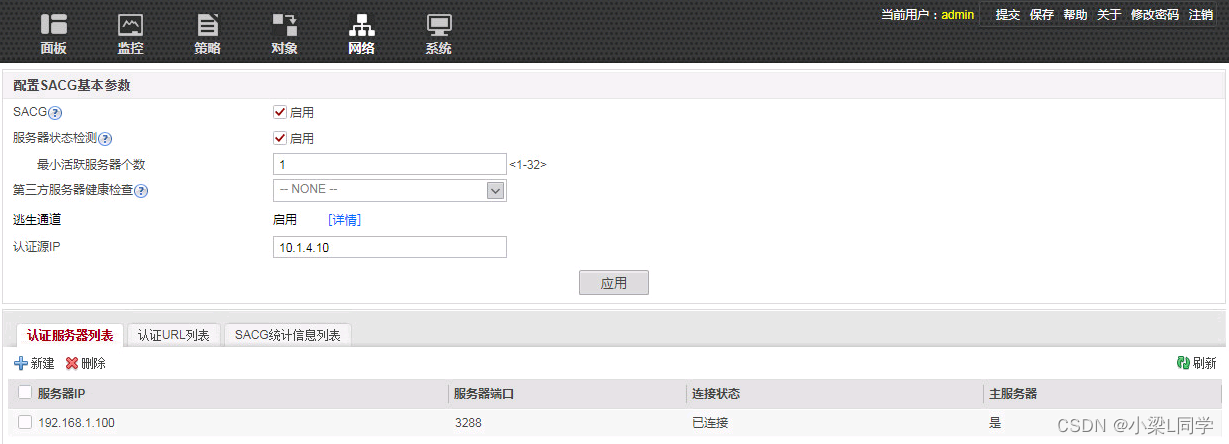Open the 帮助 top bar link
Viewport: 1229px width, 444px height.
tap(1075, 15)
